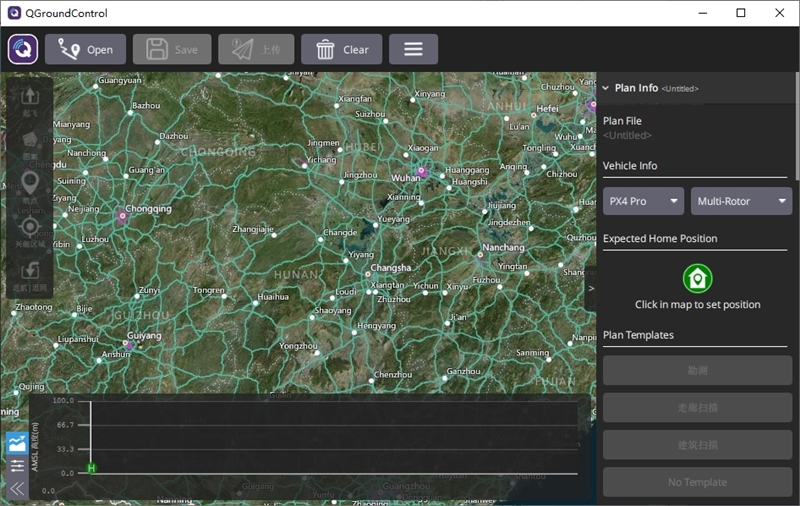Choose the 建筑扫描 structure scan template
The image size is (800, 506).
697,445
